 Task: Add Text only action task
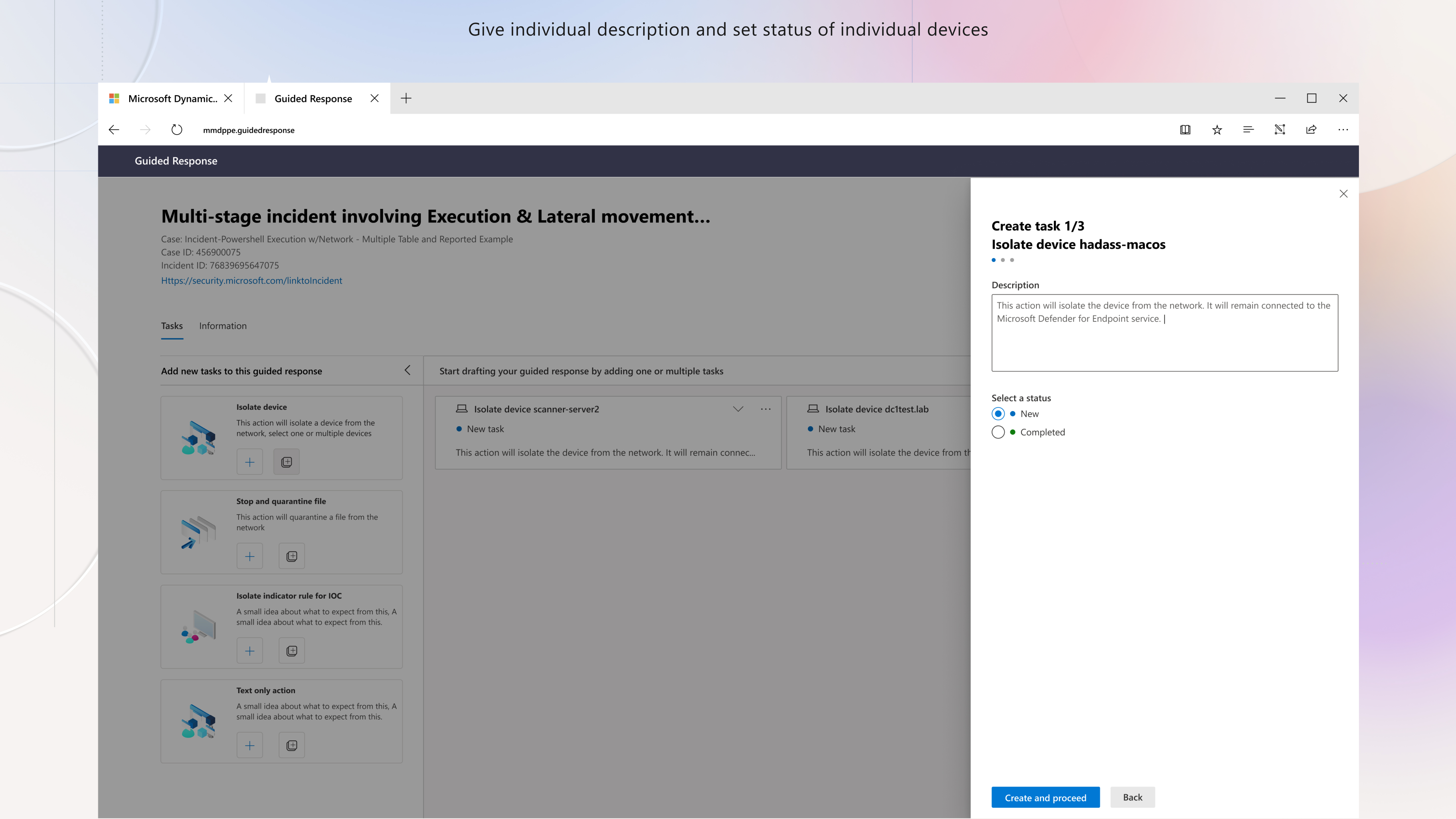(x=250, y=745)
